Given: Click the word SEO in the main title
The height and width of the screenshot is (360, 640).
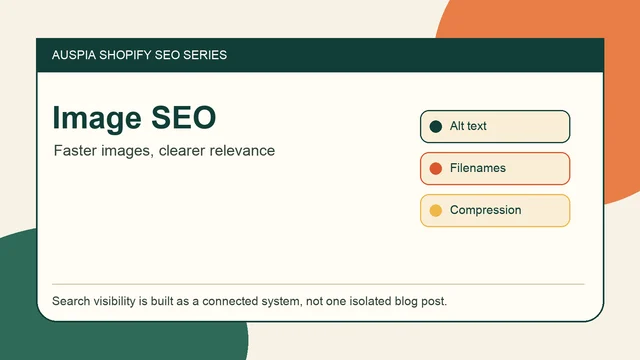Looking at the screenshot, I should [183, 118].
